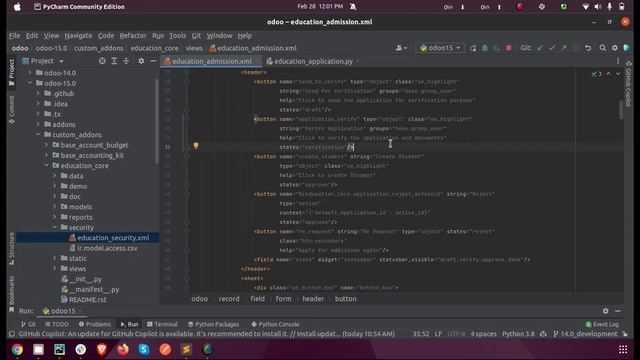Open the Git menu
The width and height of the screenshot is (640, 360).
[x=196, y=36]
